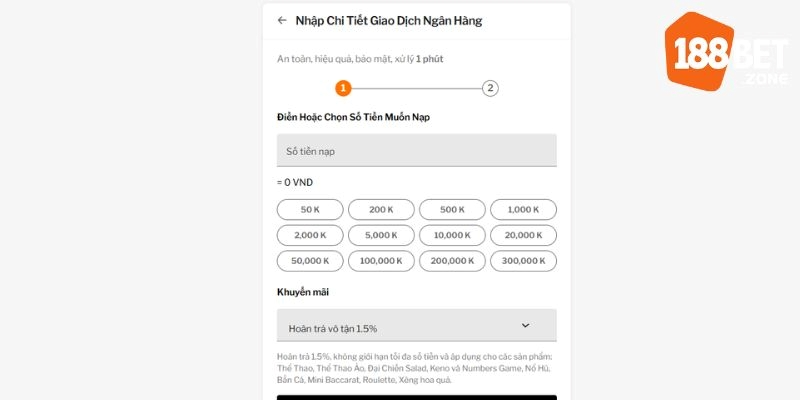This screenshot has height=400, width=800.
Task: Go back using the left arrow icon
Action: point(282,20)
